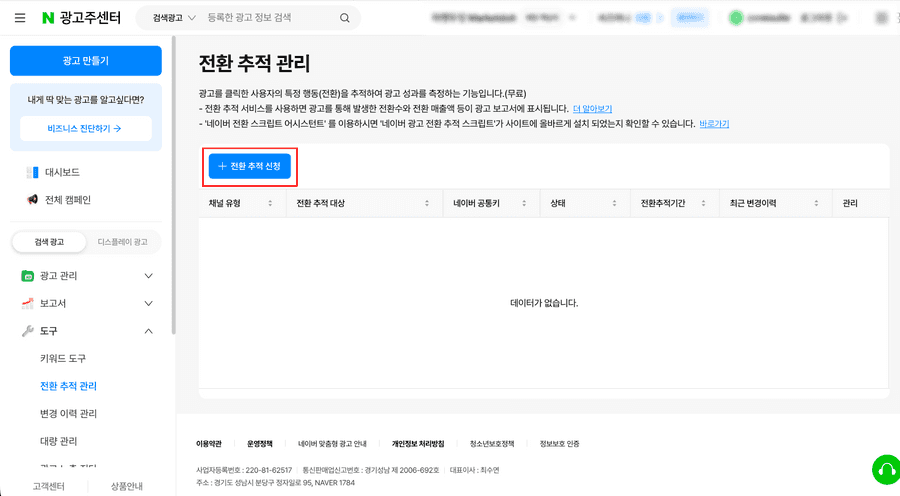Click the sidebar vertical scrollbar
Image resolution: width=900 pixels, height=496 pixels.
click(173, 185)
